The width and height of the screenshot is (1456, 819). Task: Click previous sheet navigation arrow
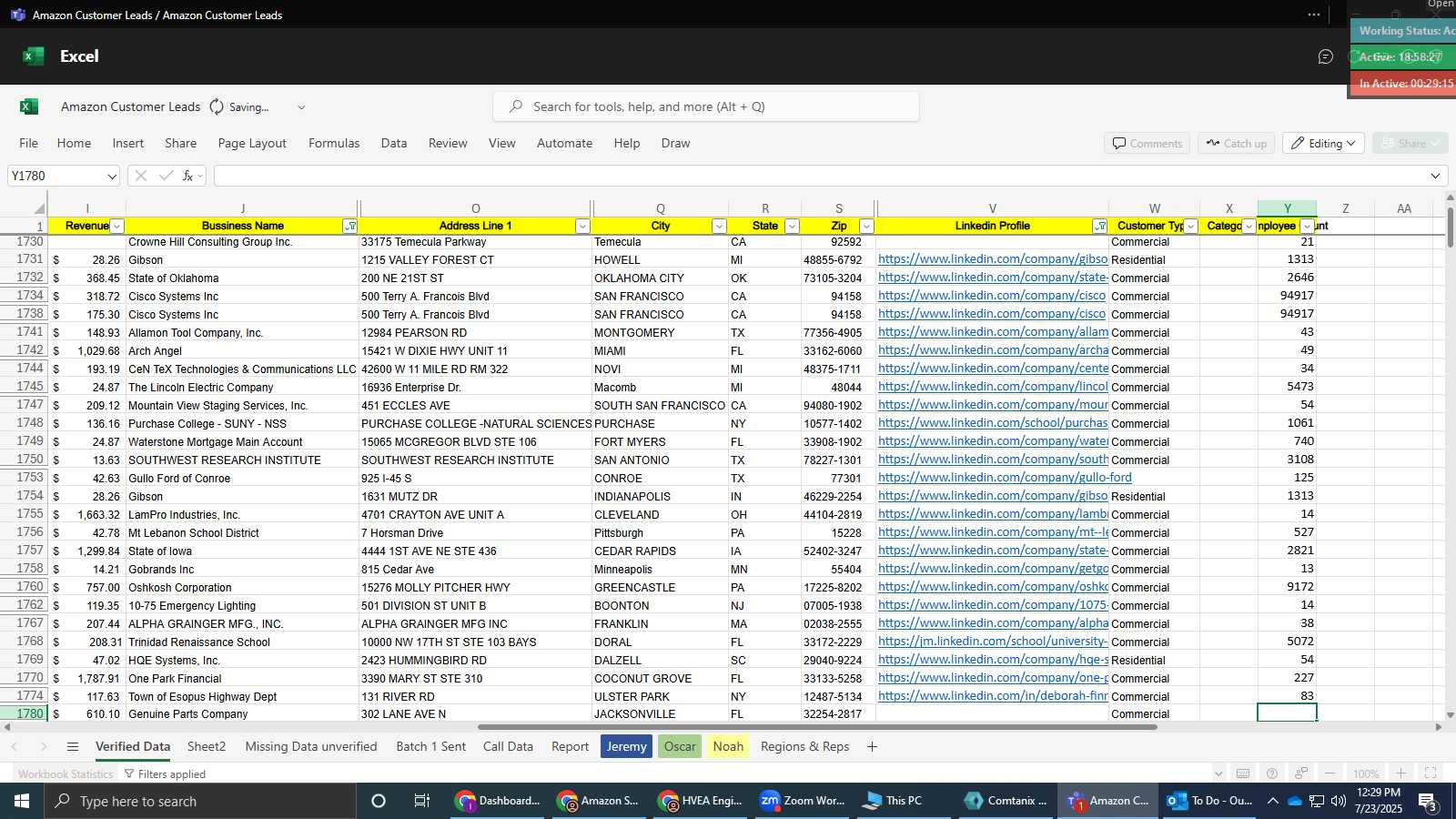15,746
